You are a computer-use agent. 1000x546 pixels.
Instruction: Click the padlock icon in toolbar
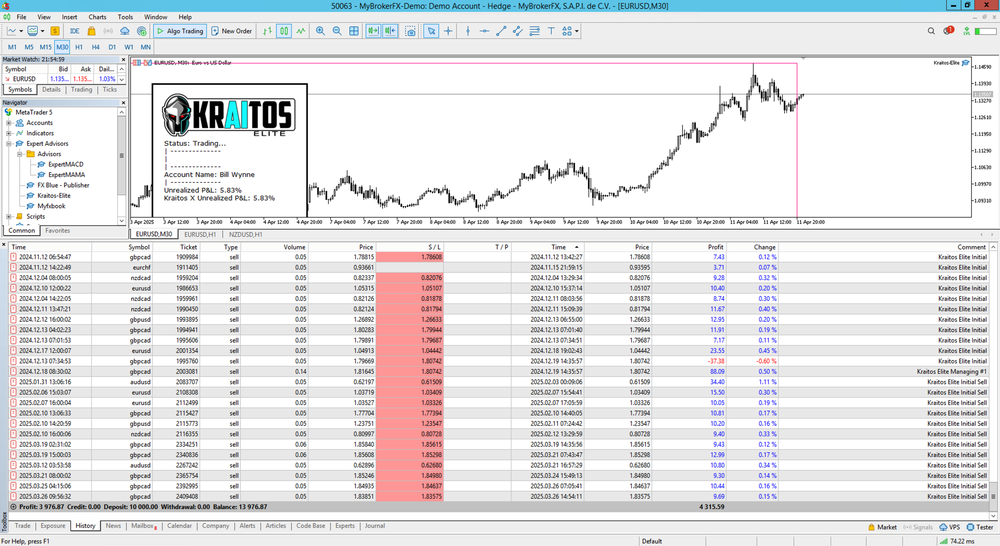tap(91, 31)
